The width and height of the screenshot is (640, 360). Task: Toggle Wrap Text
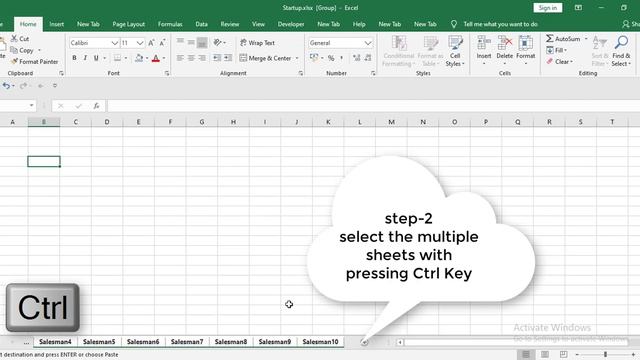click(257, 42)
